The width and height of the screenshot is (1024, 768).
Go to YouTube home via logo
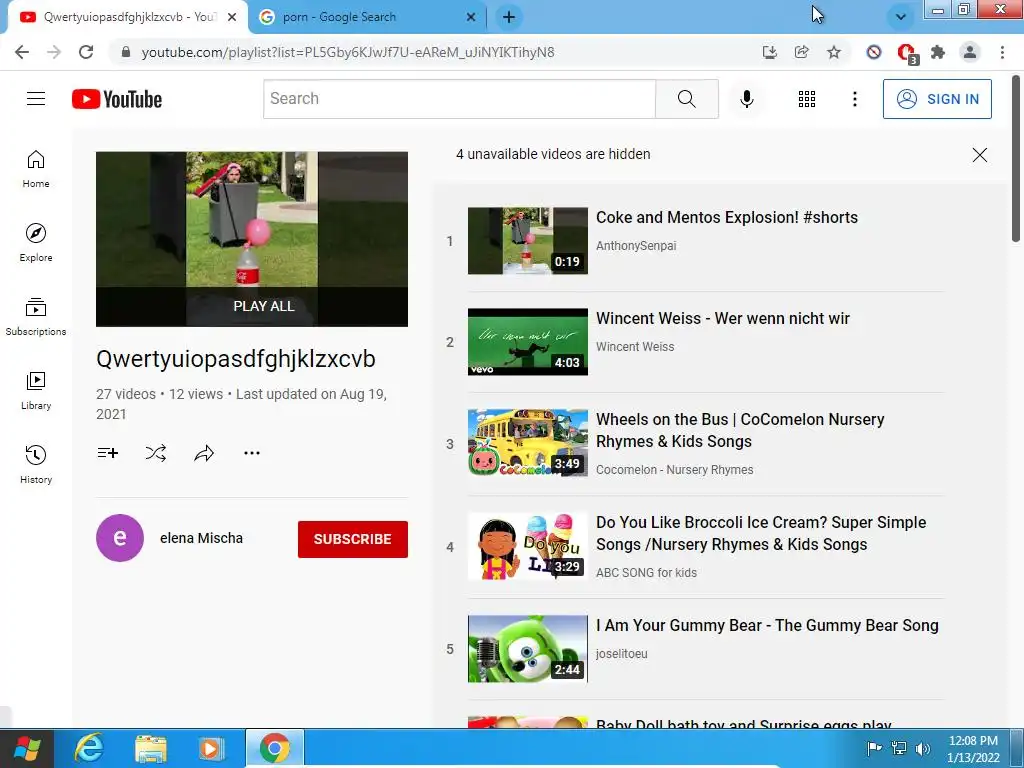[117, 99]
